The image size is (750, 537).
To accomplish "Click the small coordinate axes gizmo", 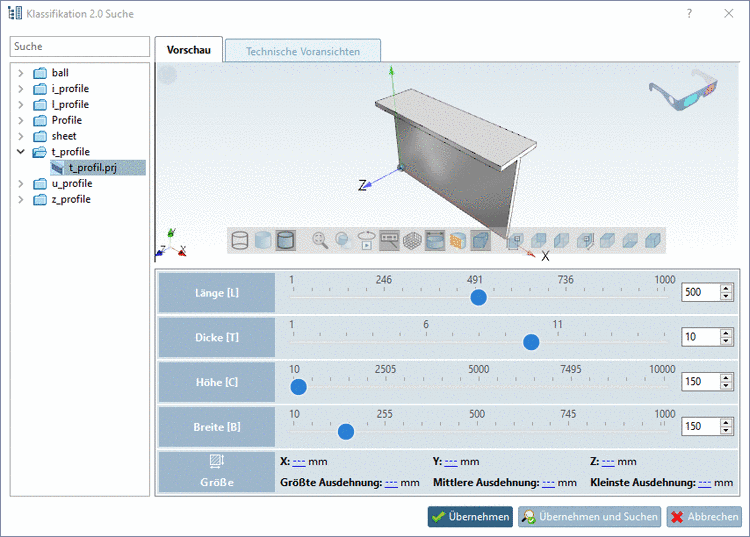I will click(171, 244).
